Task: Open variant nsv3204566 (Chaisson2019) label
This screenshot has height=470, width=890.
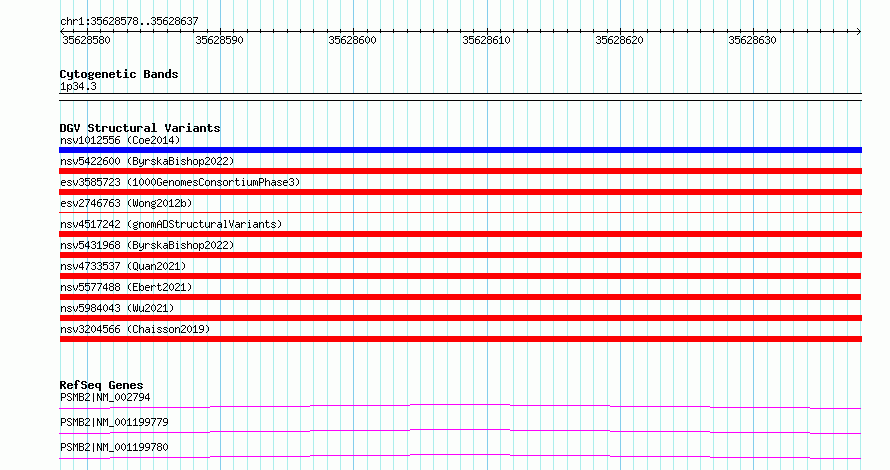Action: coord(135,329)
